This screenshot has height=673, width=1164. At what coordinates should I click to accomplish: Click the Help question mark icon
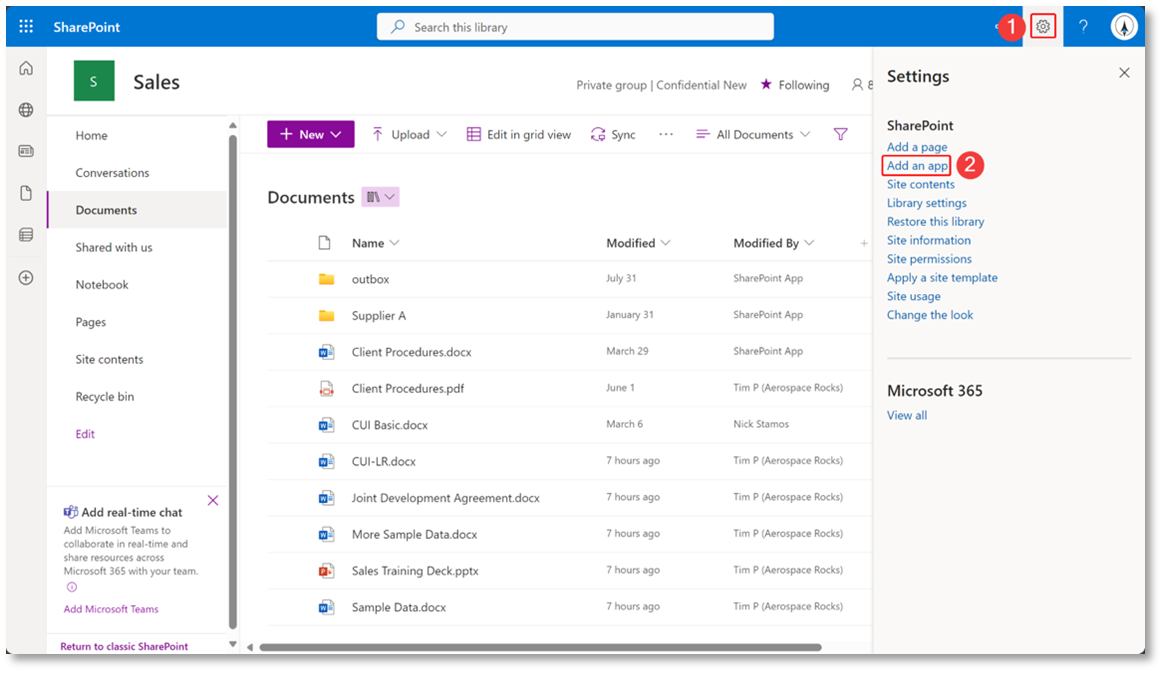tap(1083, 27)
